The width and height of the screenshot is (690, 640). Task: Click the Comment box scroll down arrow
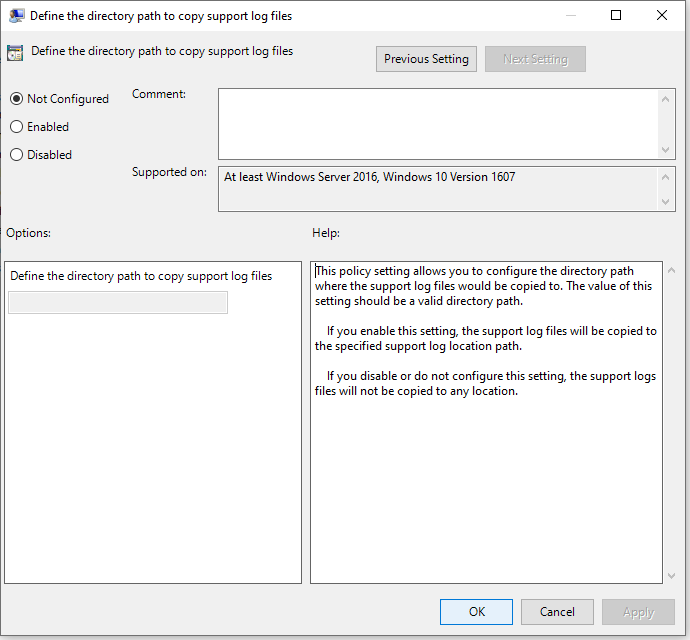[665, 150]
